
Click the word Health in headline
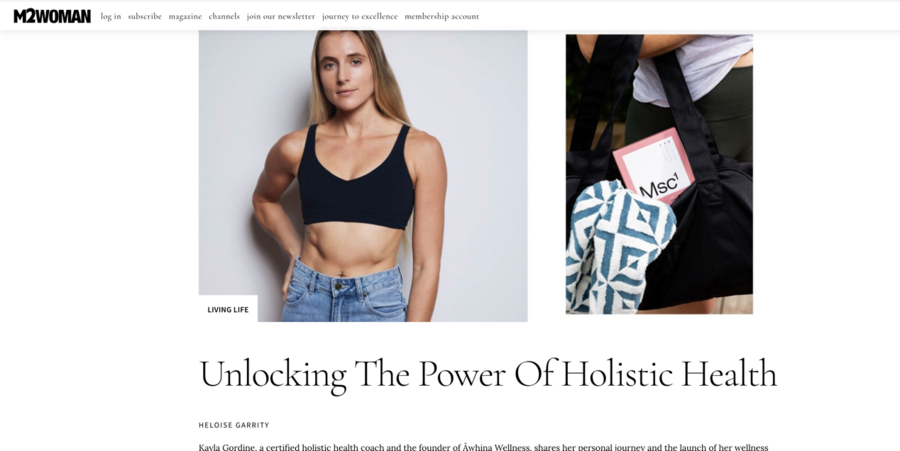tap(729, 374)
